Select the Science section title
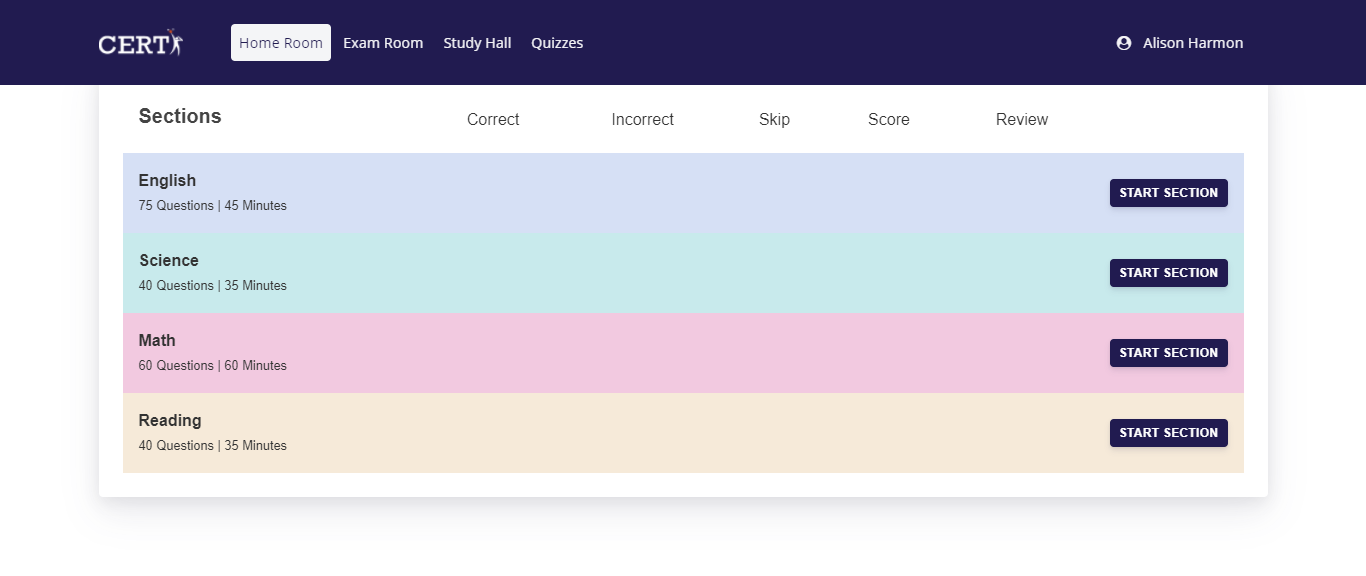Screen dimensions: 1366x576 [x=169, y=261]
